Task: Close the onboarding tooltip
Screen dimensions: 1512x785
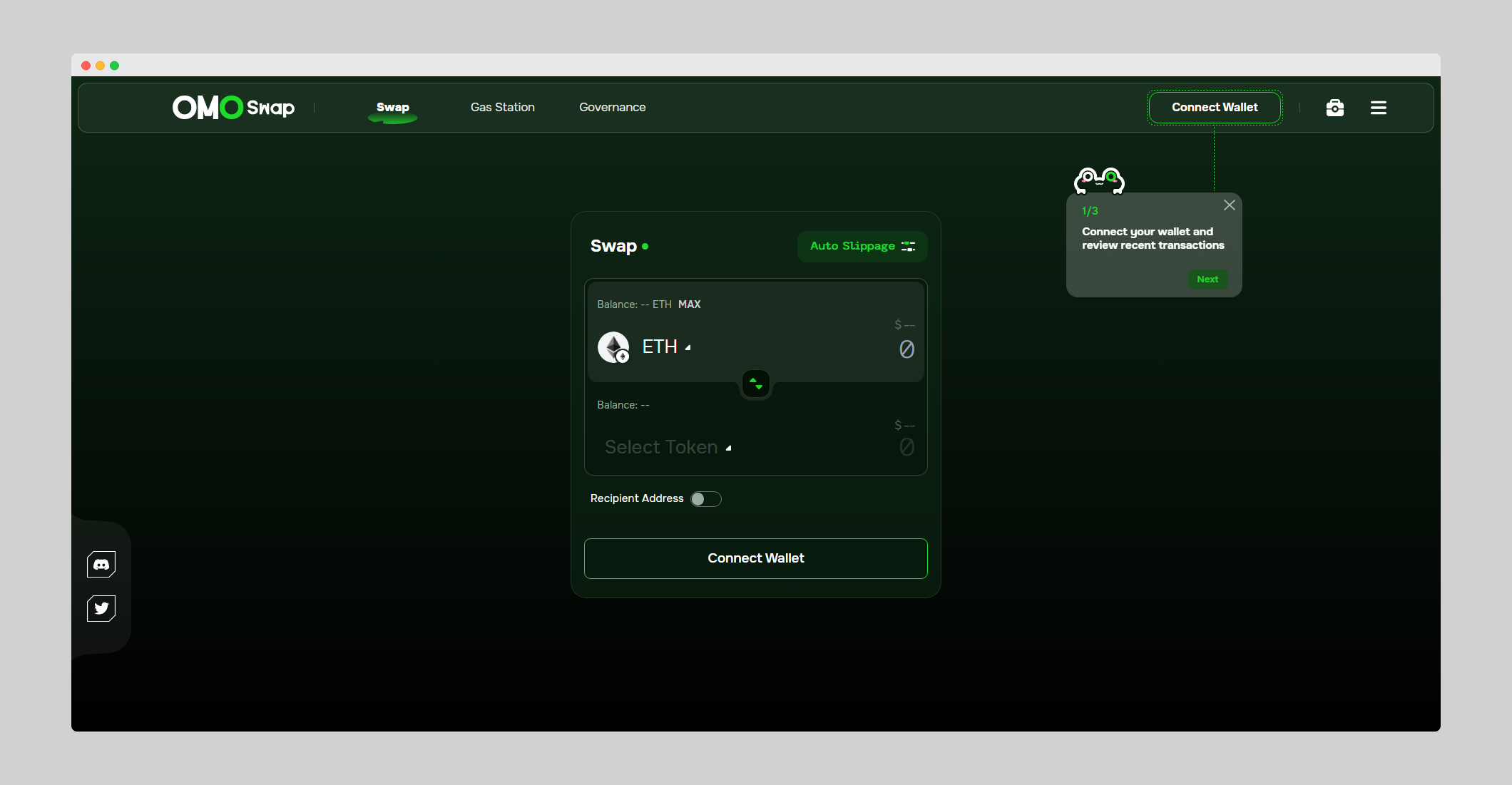Action: 1230,205
